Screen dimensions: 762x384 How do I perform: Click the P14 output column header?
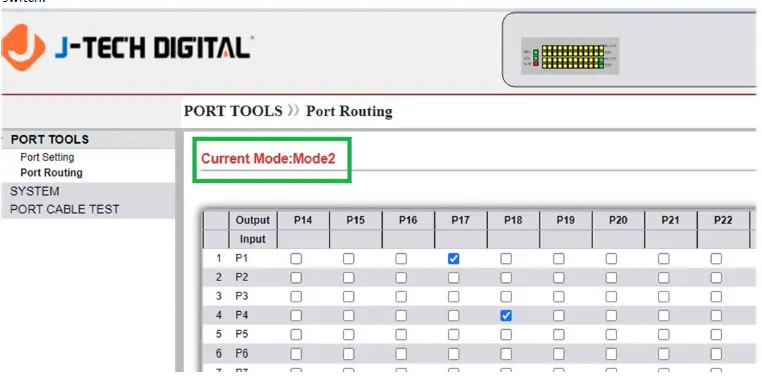(x=303, y=220)
